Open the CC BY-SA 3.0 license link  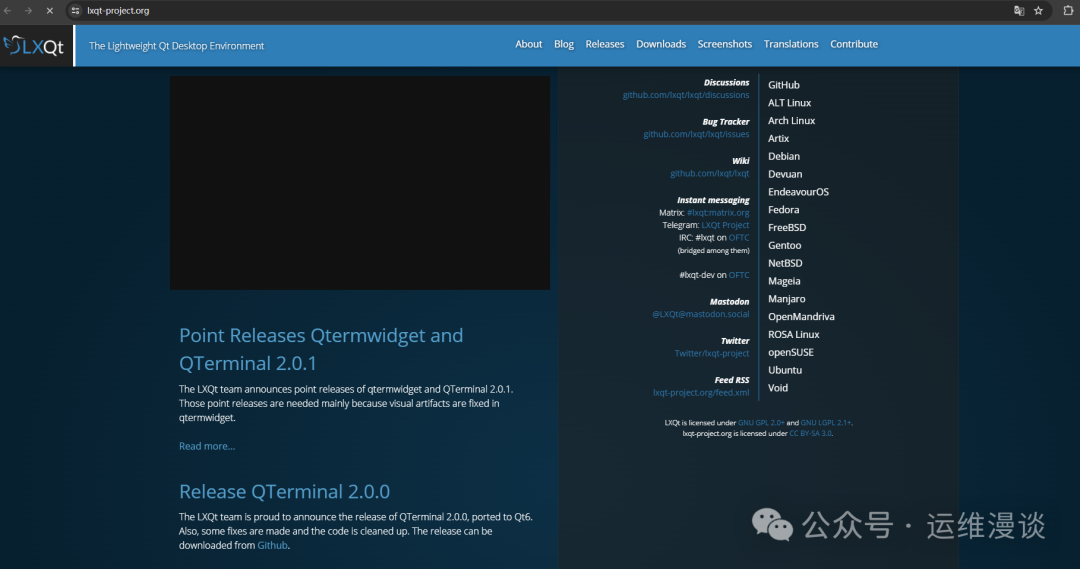coord(810,434)
